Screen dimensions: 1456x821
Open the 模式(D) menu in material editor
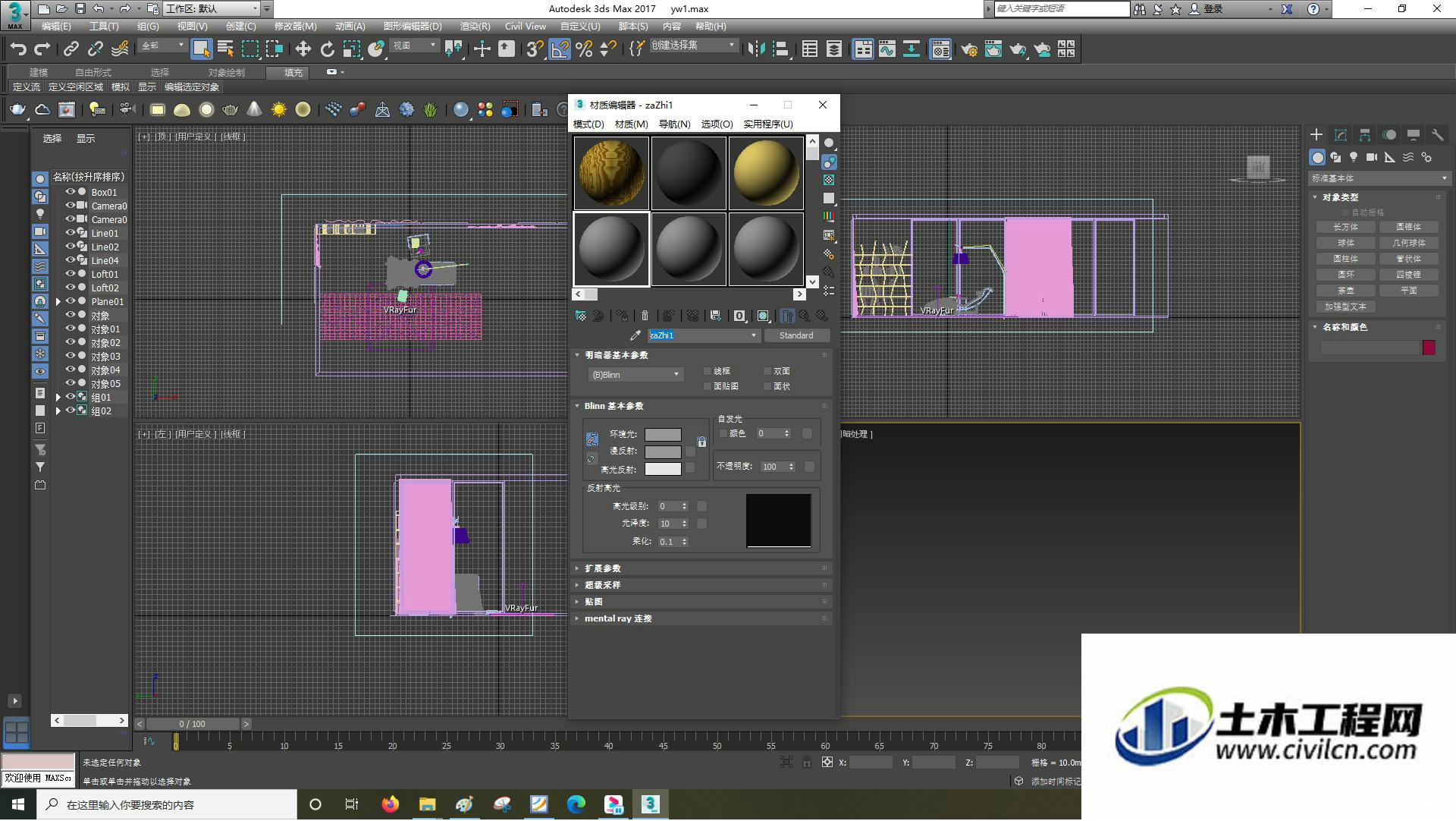(x=588, y=124)
